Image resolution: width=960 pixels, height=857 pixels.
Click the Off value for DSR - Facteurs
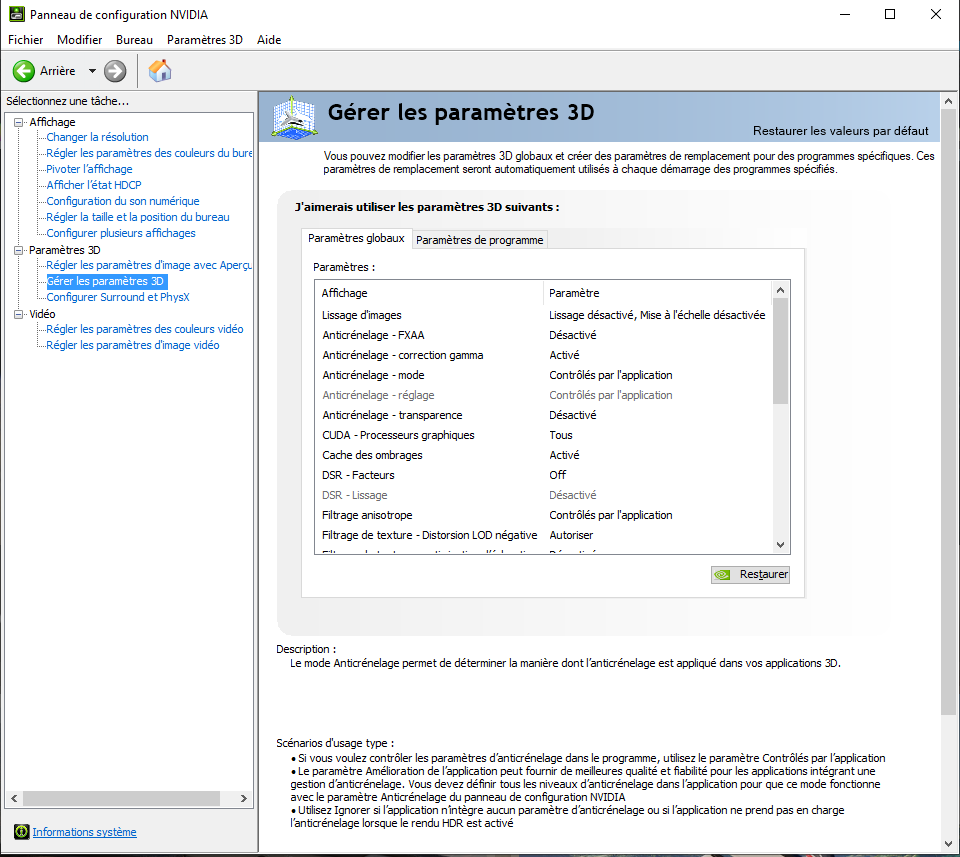[557, 475]
